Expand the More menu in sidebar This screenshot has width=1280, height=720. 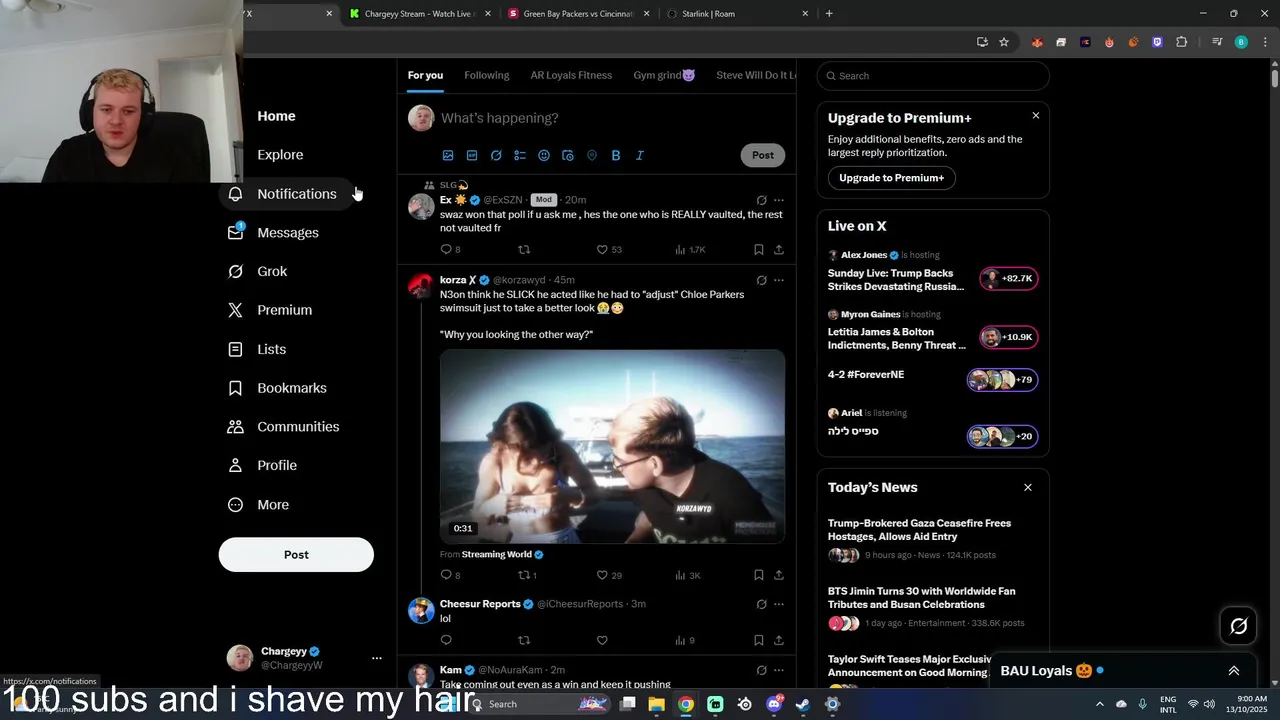[259, 505]
